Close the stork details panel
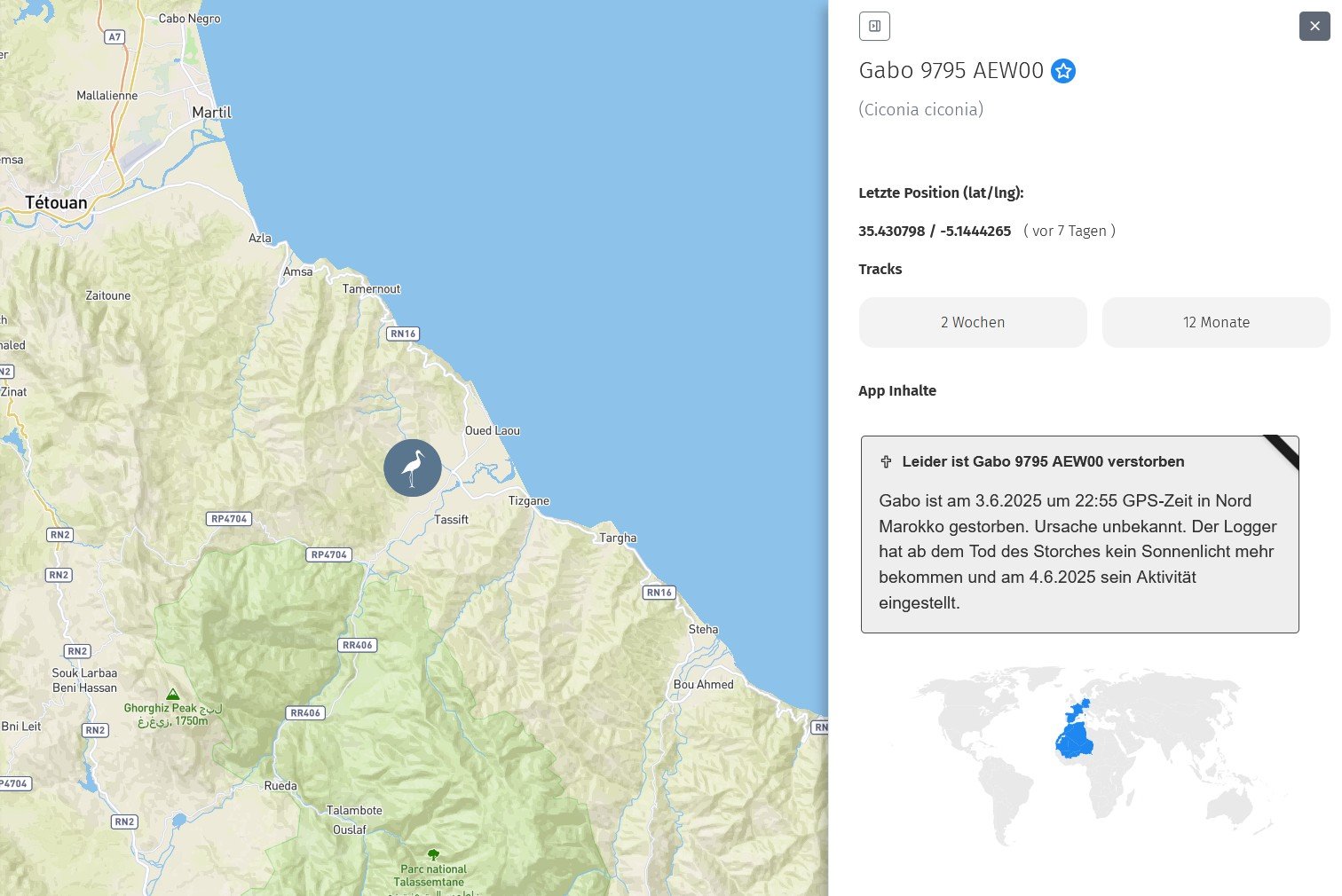Screen dimensions: 1342x896 pos(1314,27)
